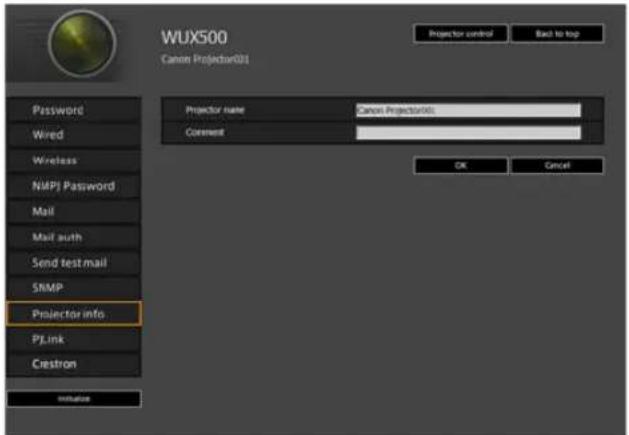Open the PJLink settings
The width and height of the screenshot is (629, 435).
click(74, 339)
